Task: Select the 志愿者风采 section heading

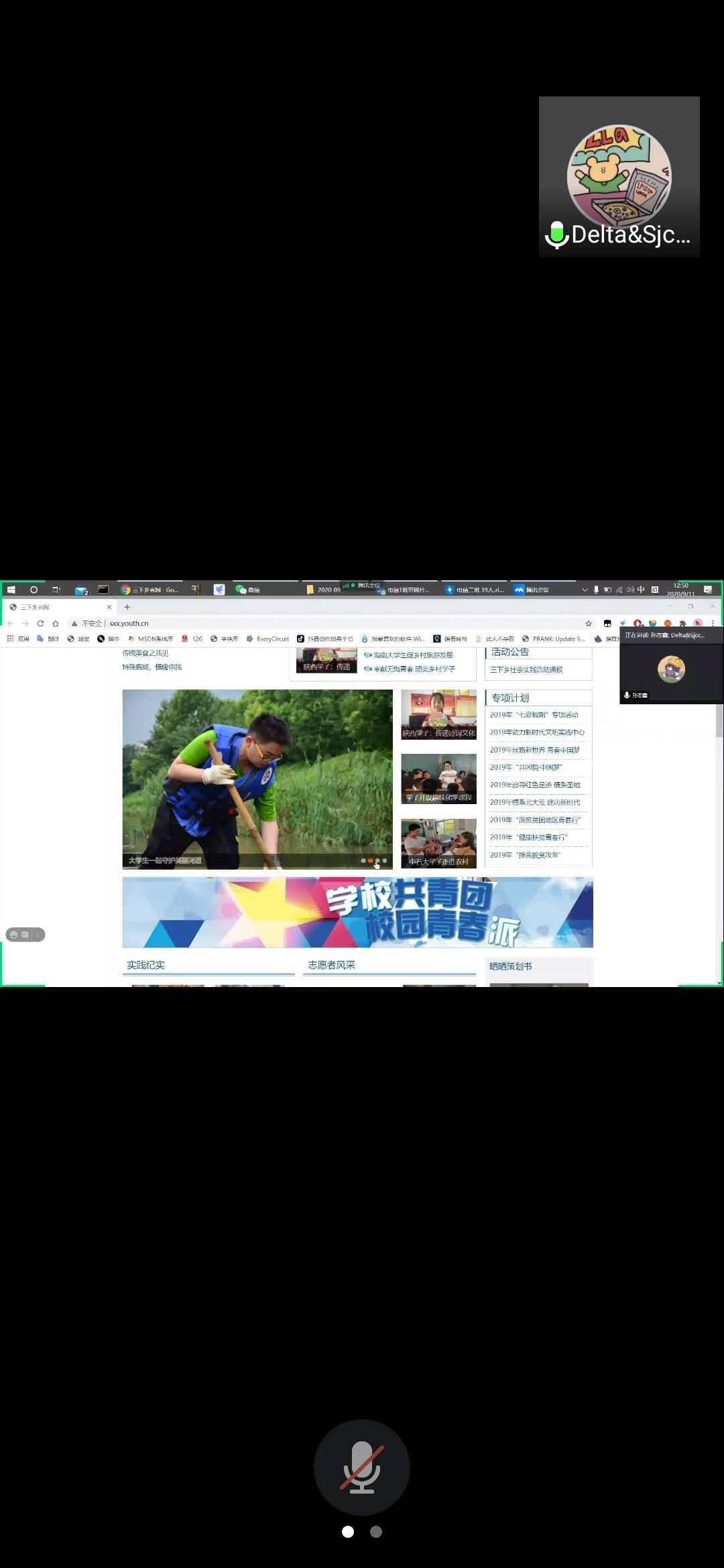Action: pos(332,965)
